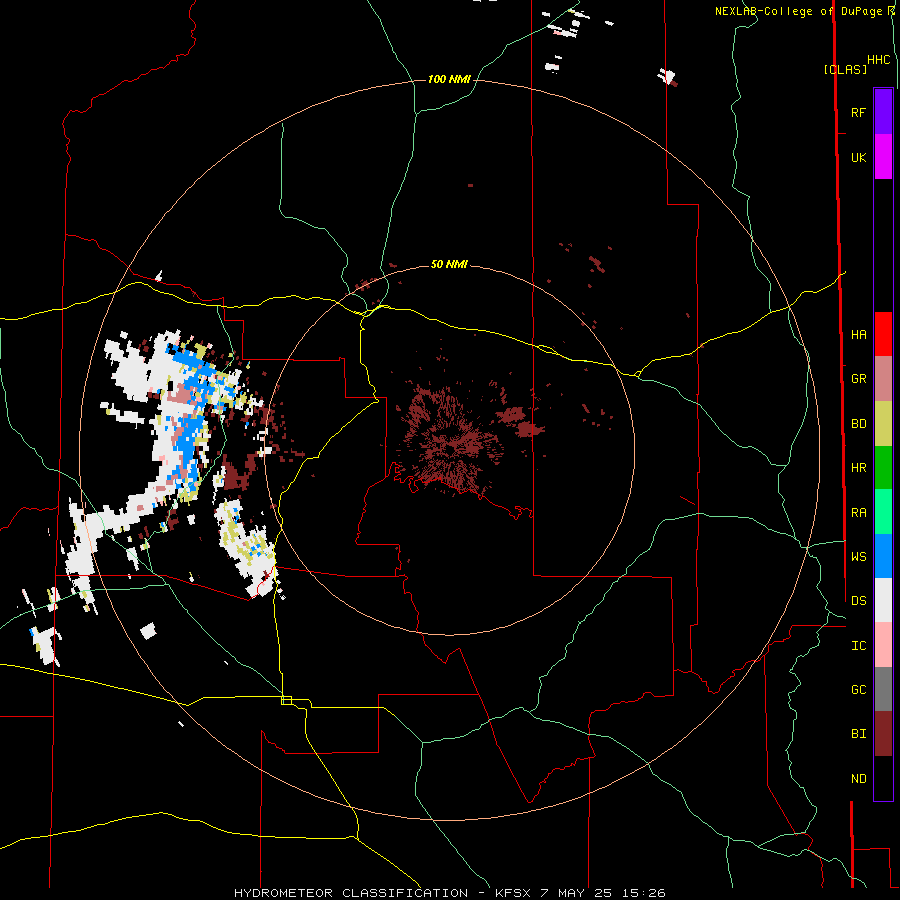Viewport: 900px width, 900px height.
Task: Click the UK magenta legend swatch
Action: [883, 157]
